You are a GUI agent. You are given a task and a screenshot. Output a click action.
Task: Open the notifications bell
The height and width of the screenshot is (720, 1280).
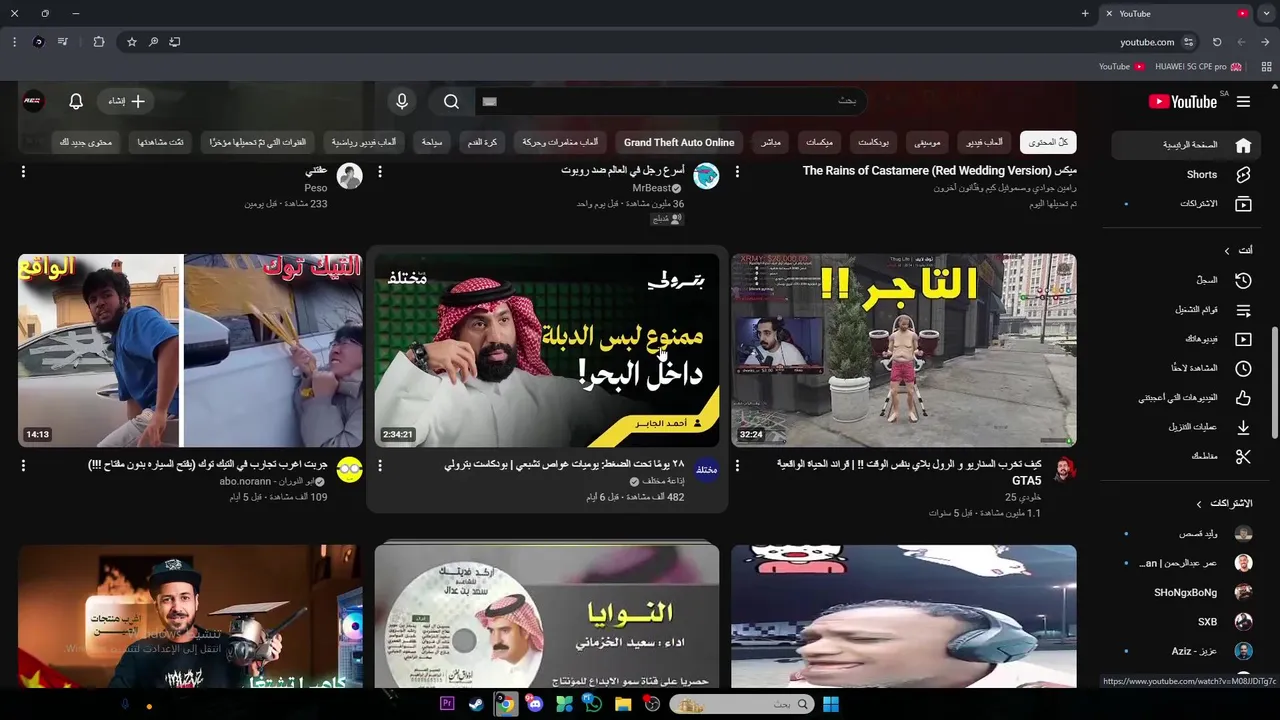click(x=76, y=101)
